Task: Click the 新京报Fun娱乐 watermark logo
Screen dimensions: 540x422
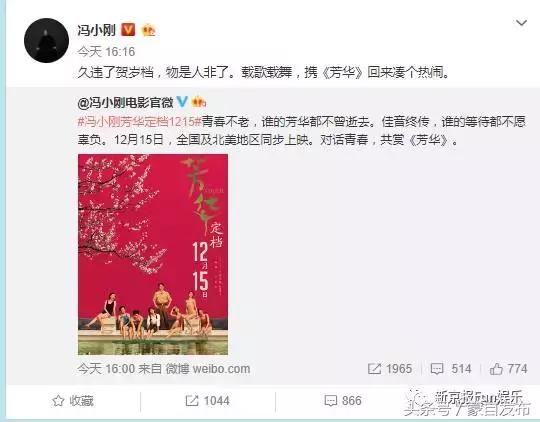Action: [468, 400]
